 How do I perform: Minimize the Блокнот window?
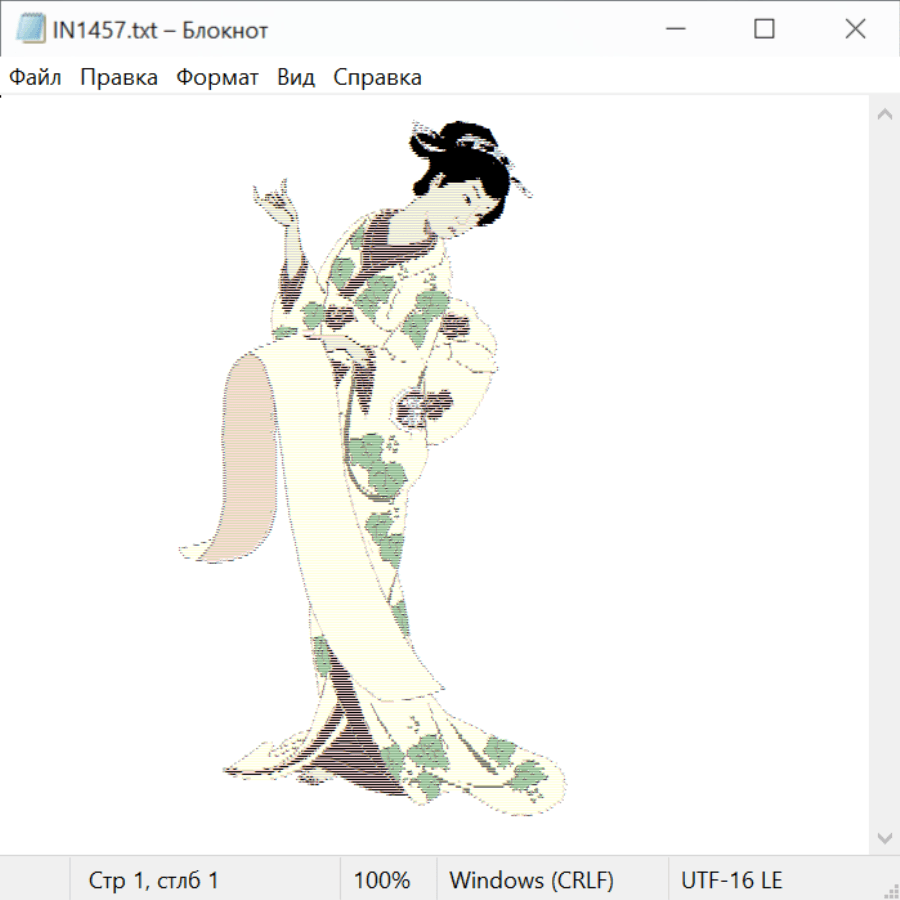(674, 30)
